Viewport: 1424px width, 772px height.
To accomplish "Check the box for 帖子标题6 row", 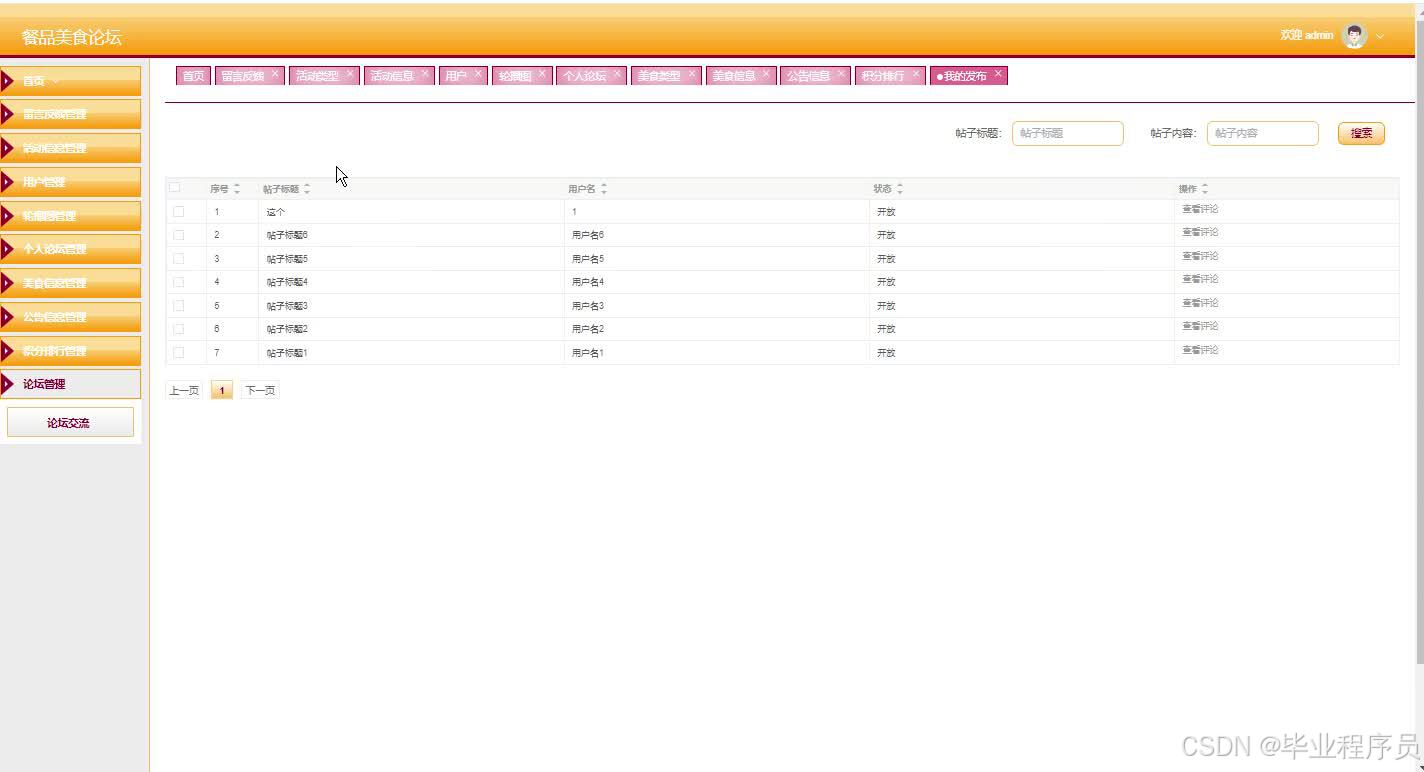I will [x=179, y=235].
